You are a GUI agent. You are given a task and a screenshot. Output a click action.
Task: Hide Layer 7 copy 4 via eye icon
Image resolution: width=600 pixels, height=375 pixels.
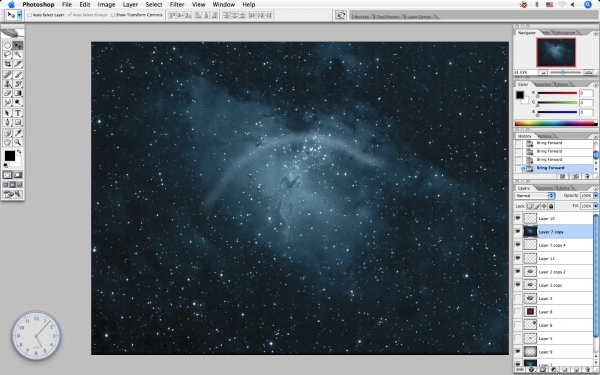pyautogui.click(x=518, y=245)
